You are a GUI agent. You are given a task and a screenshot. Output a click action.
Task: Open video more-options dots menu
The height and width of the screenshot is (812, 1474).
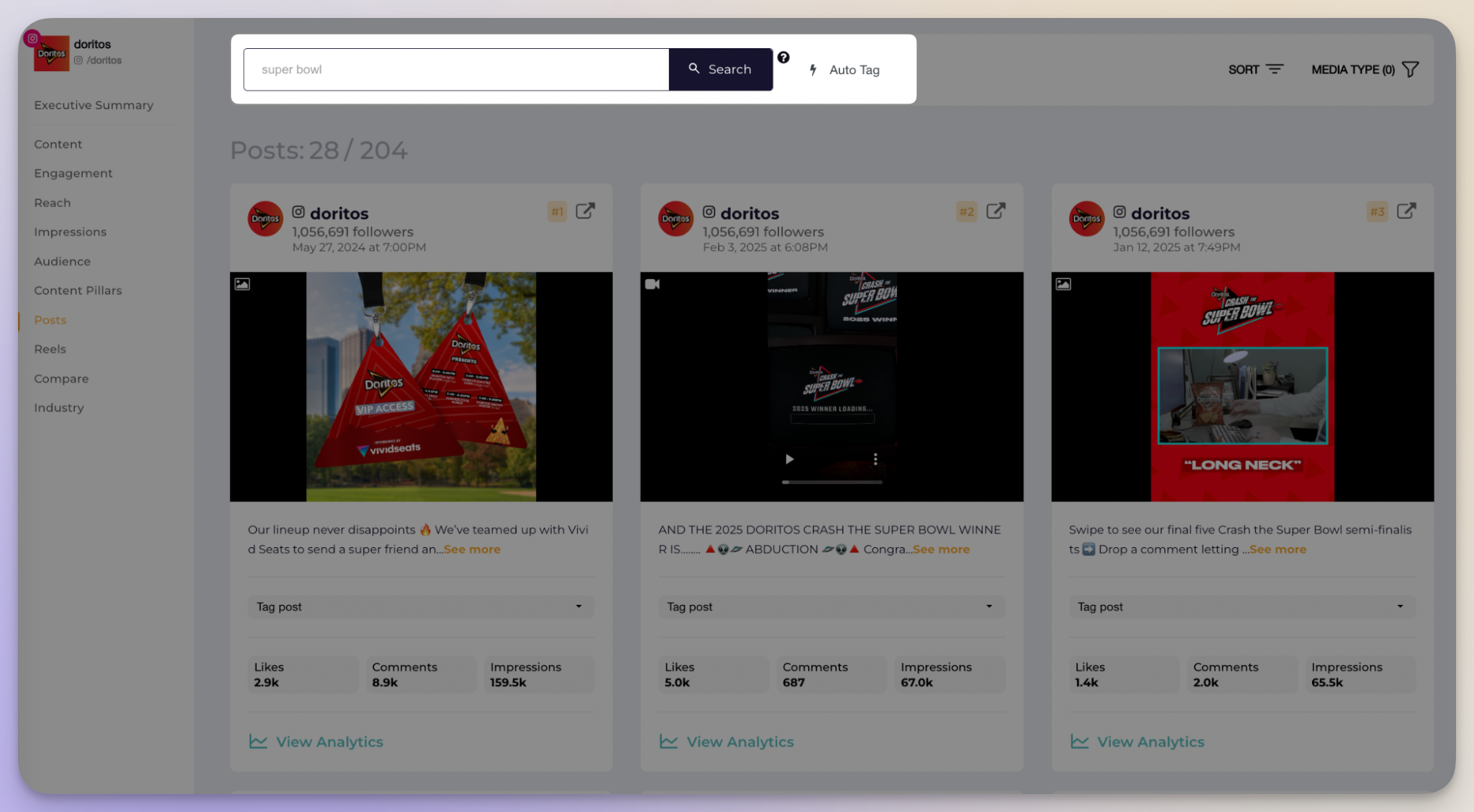875,459
